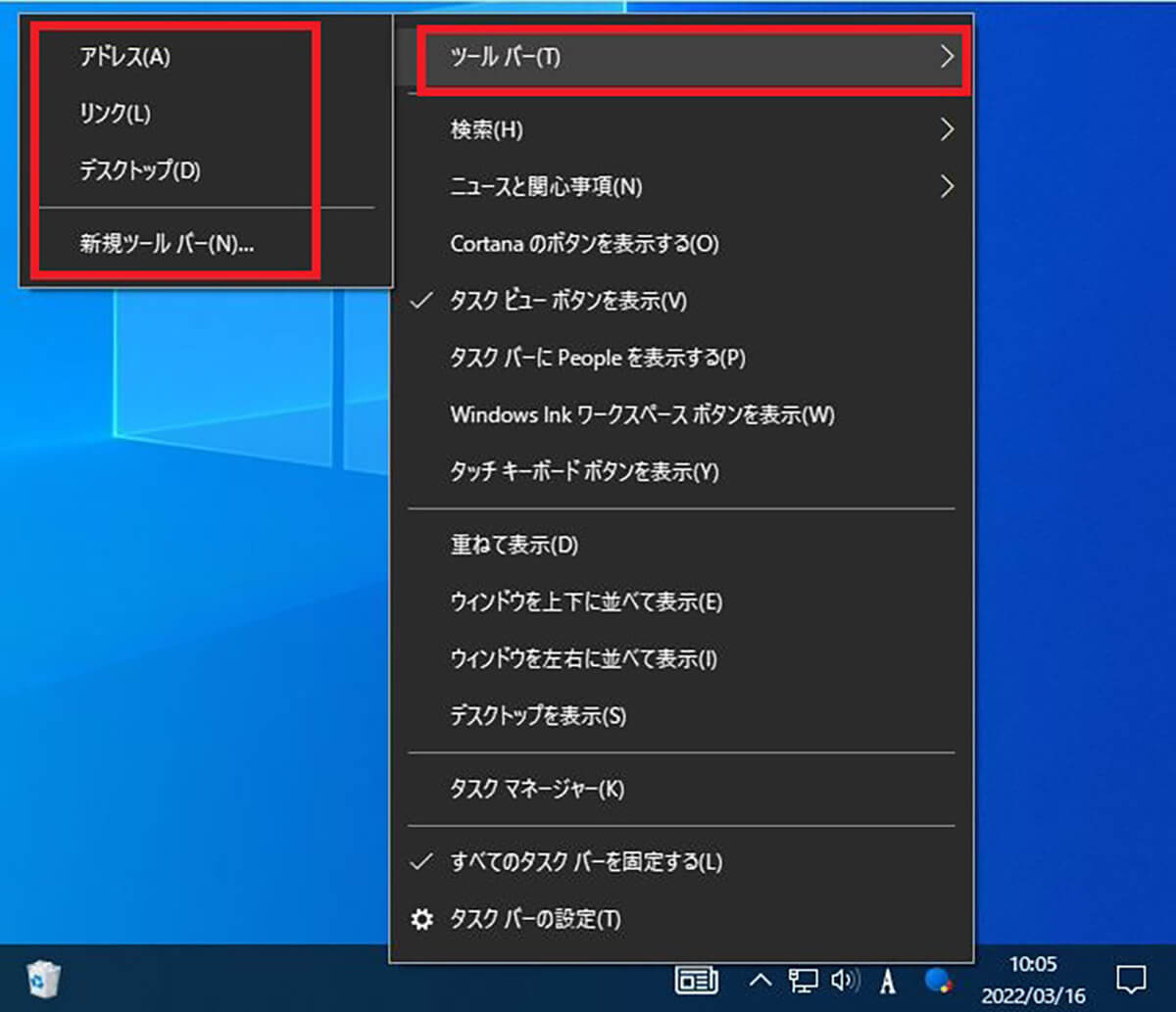The image size is (1176, 1012).
Task: Click the network icon in the system tray
Action: click(804, 978)
